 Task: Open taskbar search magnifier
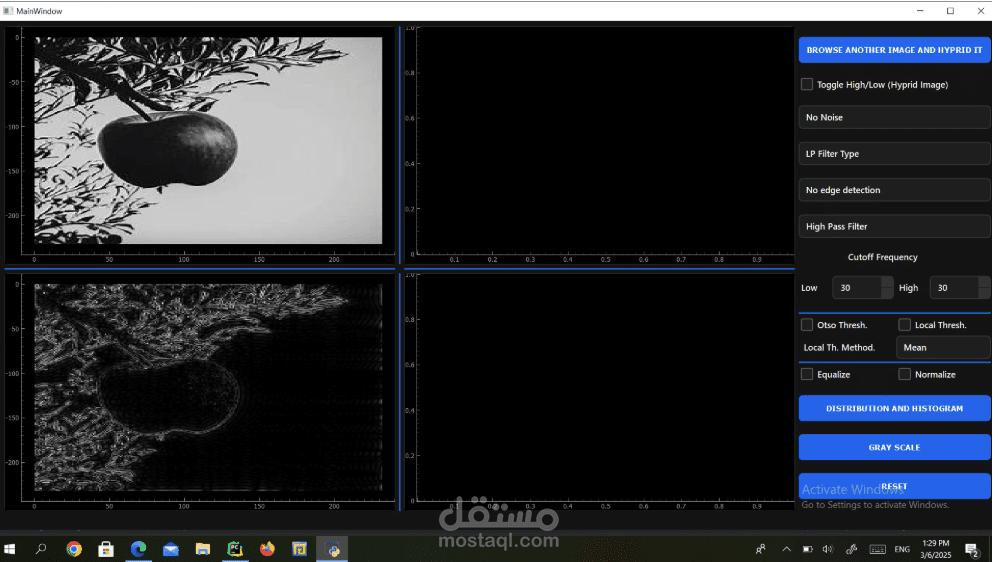click(x=41, y=549)
